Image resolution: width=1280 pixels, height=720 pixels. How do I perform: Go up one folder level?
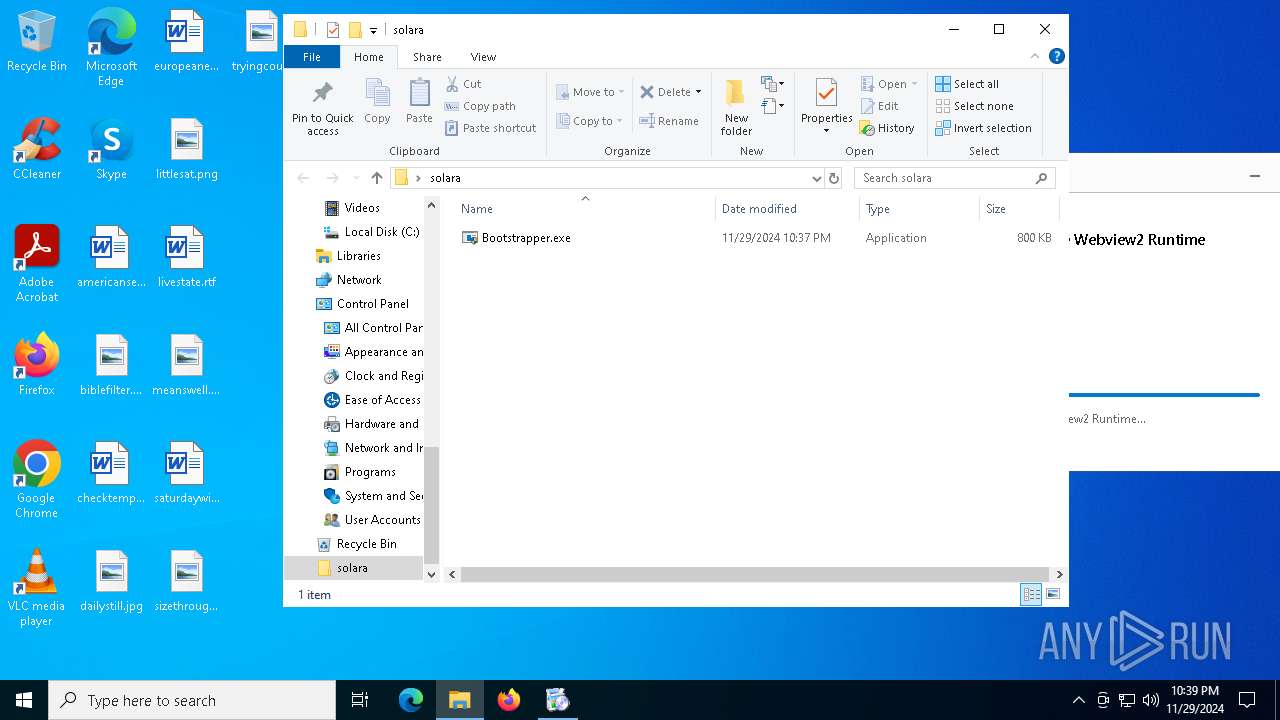tap(376, 178)
